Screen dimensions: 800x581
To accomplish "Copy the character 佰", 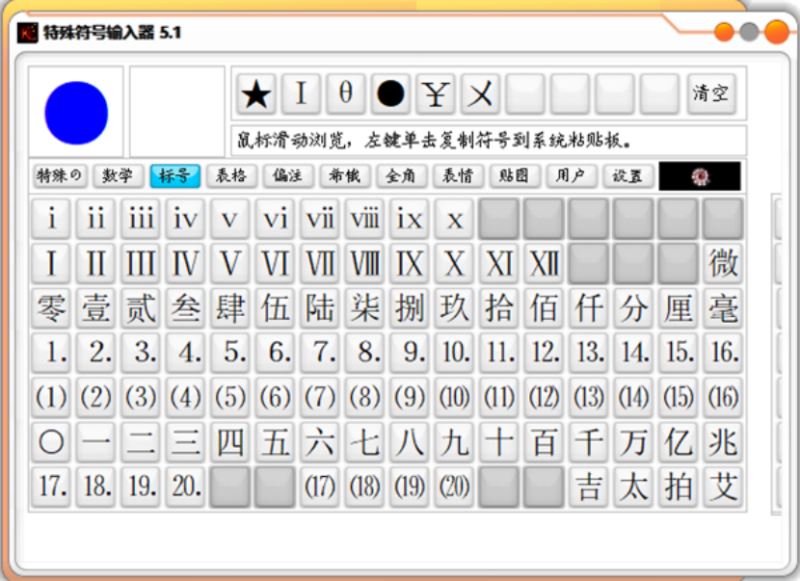I will point(544,308).
